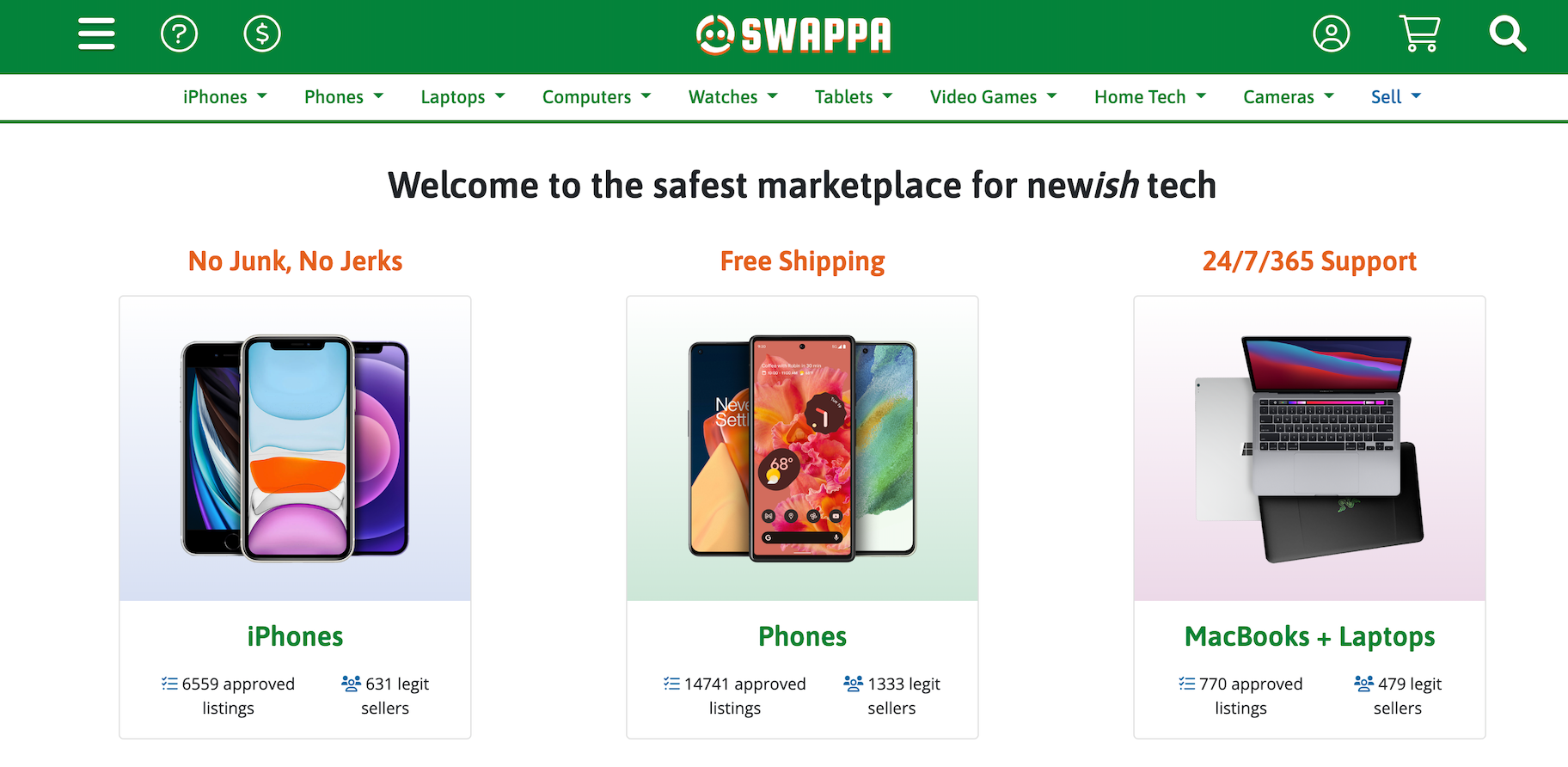
Task: Open the hamburger menu
Action: [96, 34]
